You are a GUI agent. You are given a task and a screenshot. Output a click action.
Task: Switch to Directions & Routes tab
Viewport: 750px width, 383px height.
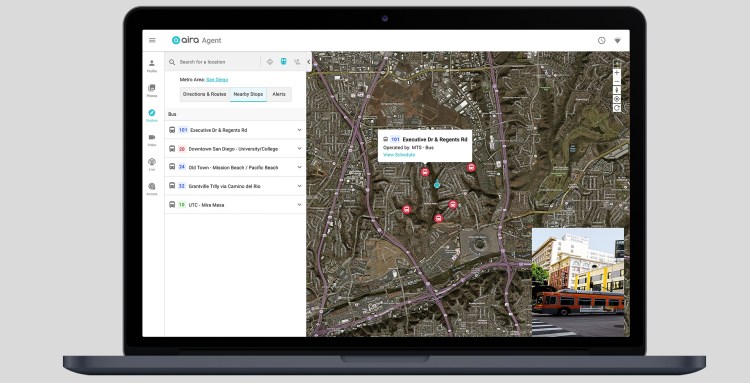coord(205,94)
